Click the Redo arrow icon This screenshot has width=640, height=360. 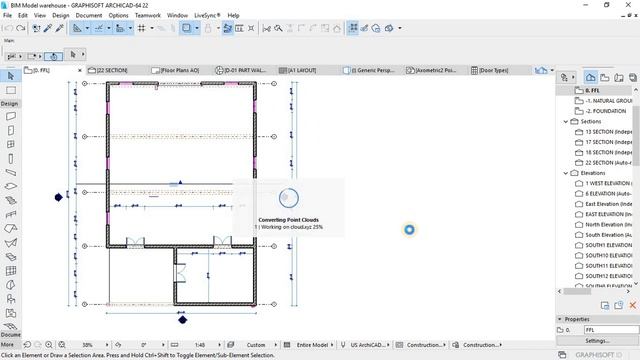pos(20,28)
